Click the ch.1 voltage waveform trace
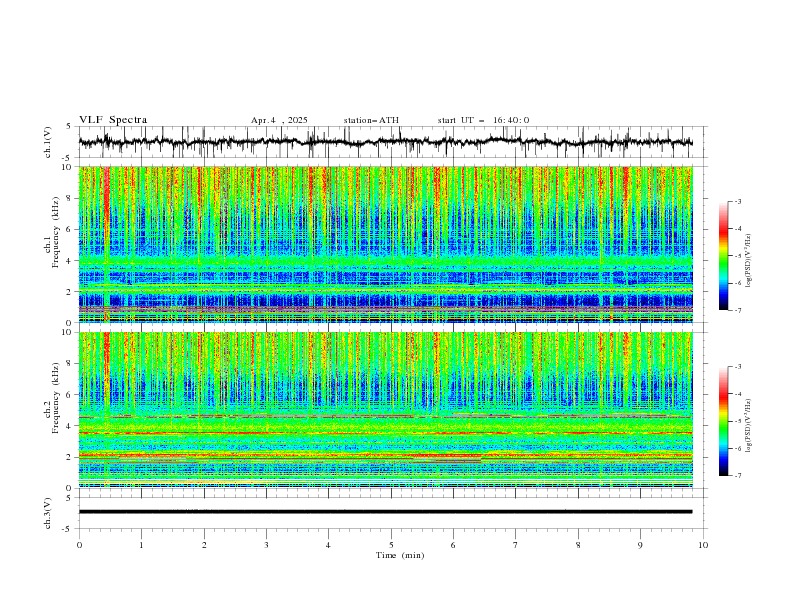 [x=385, y=142]
